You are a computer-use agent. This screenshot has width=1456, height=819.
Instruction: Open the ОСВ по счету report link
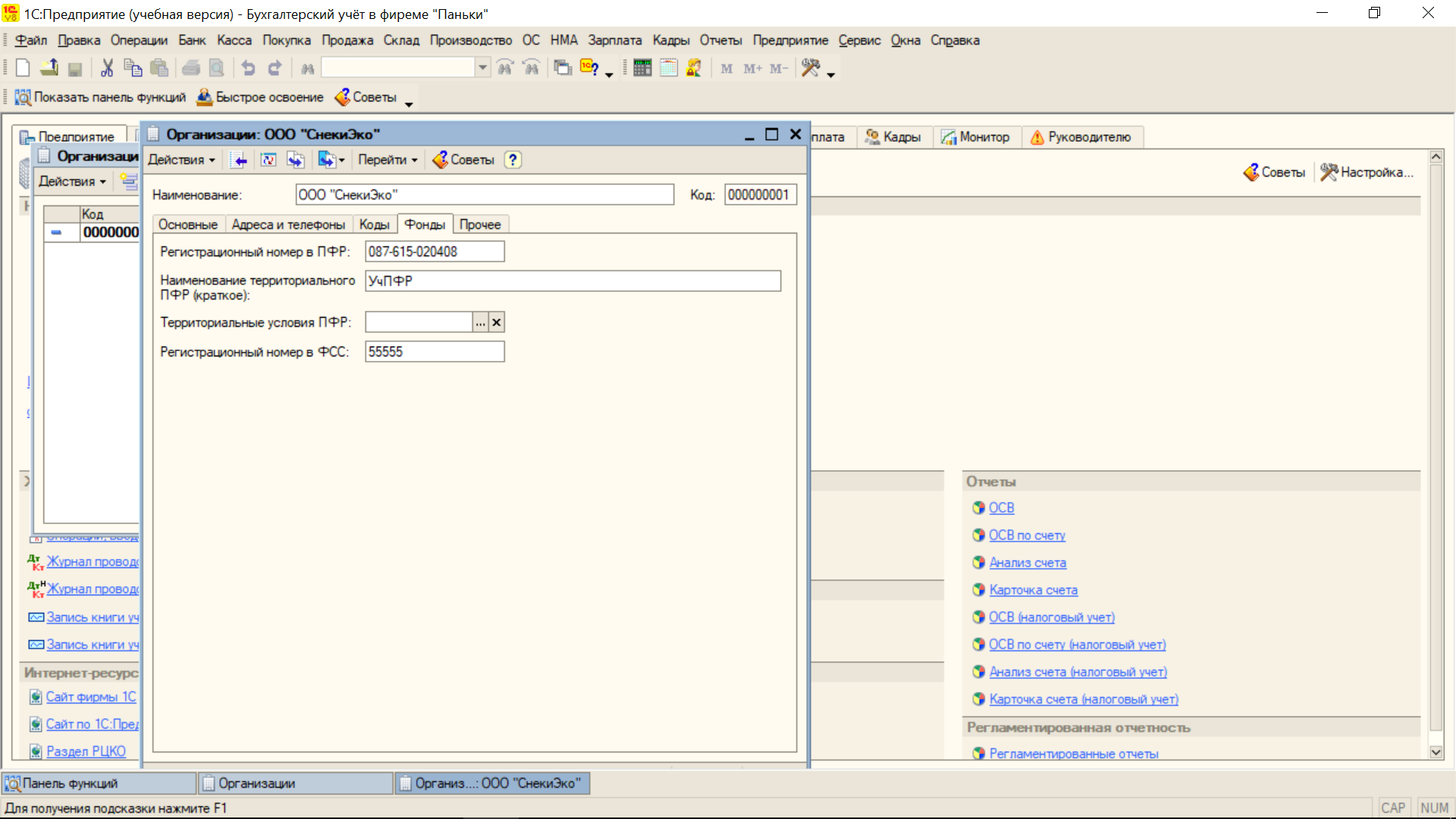pyautogui.click(x=1027, y=535)
